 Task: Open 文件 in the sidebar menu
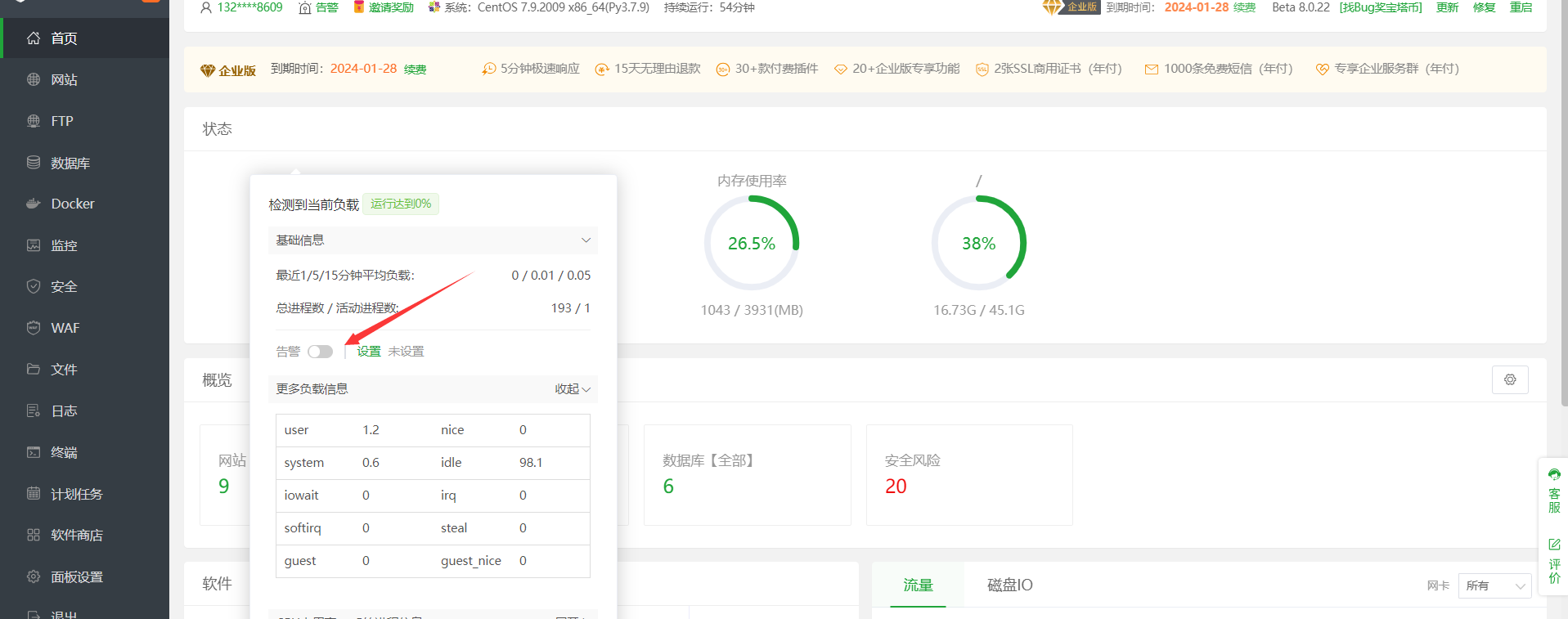[64, 370]
